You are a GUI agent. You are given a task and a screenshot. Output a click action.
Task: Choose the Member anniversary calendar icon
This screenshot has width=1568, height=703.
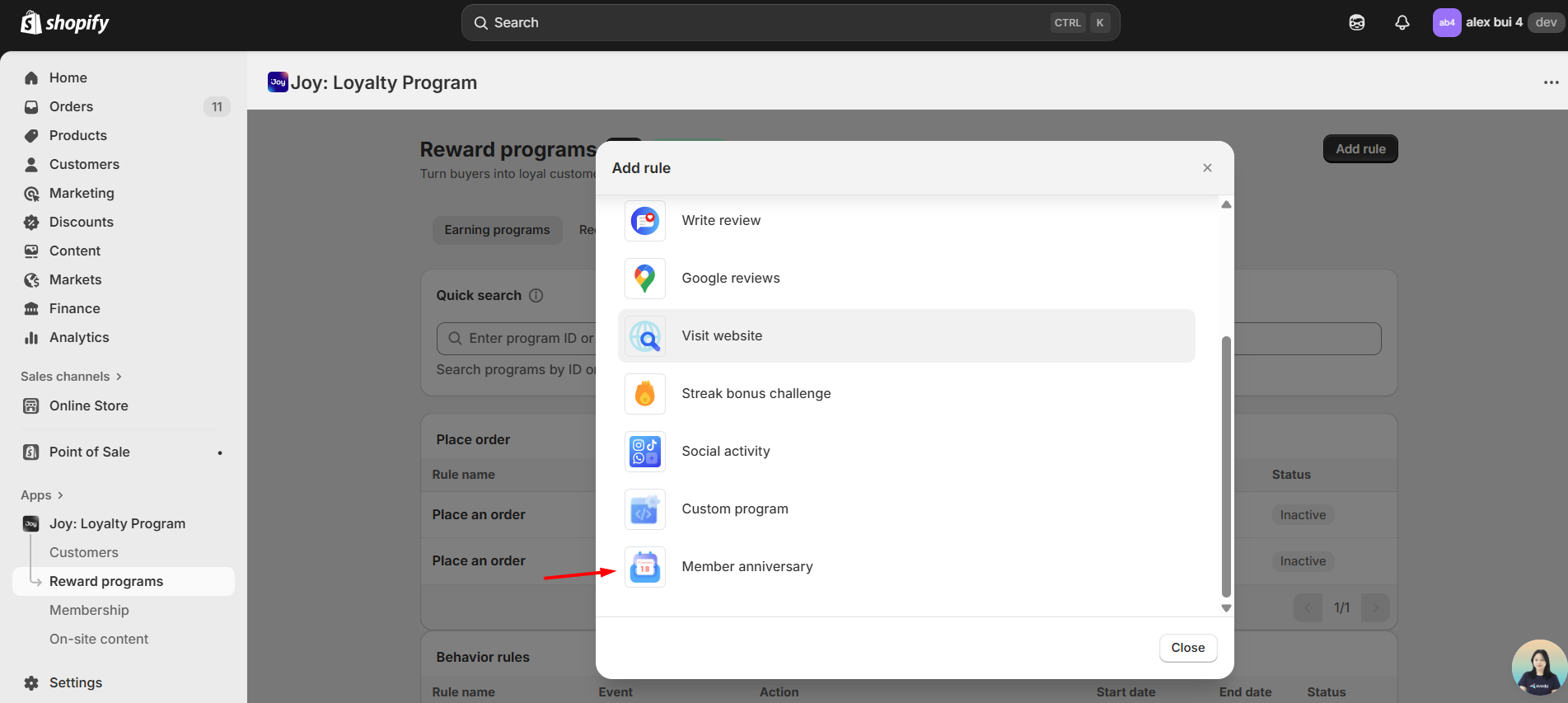[644, 567]
